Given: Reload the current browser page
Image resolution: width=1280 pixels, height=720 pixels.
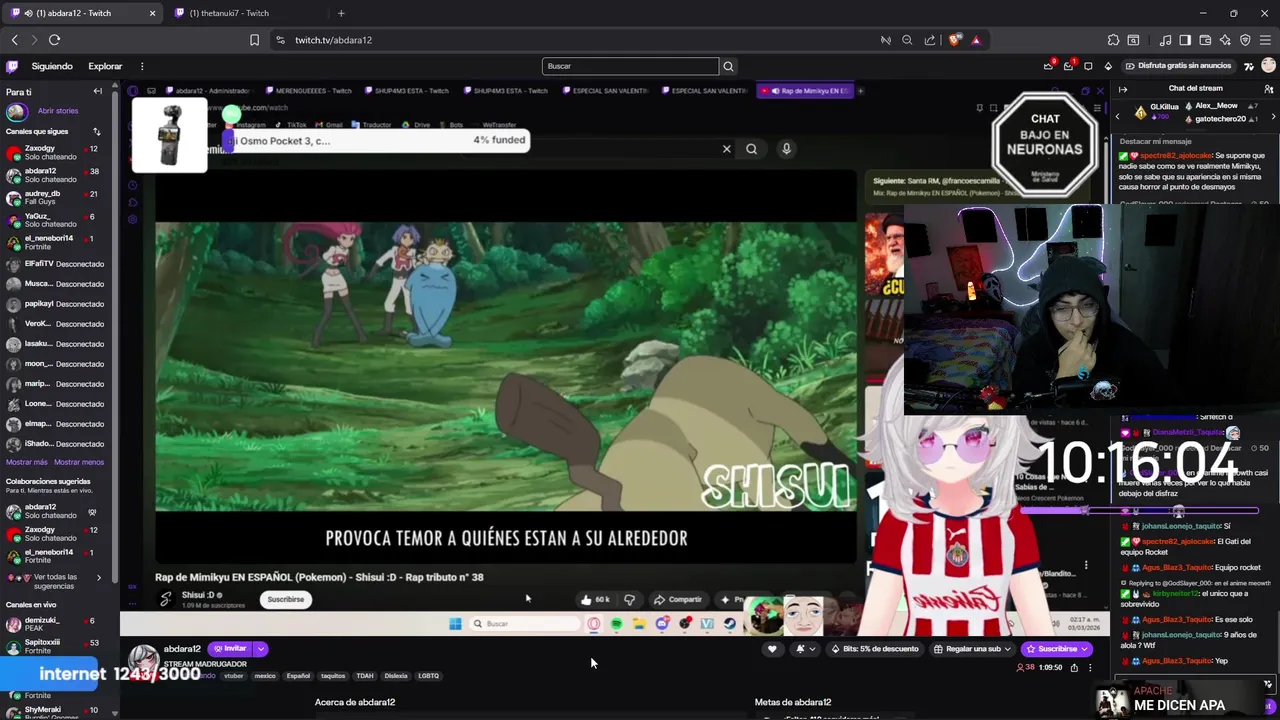Looking at the screenshot, I should 54,40.
